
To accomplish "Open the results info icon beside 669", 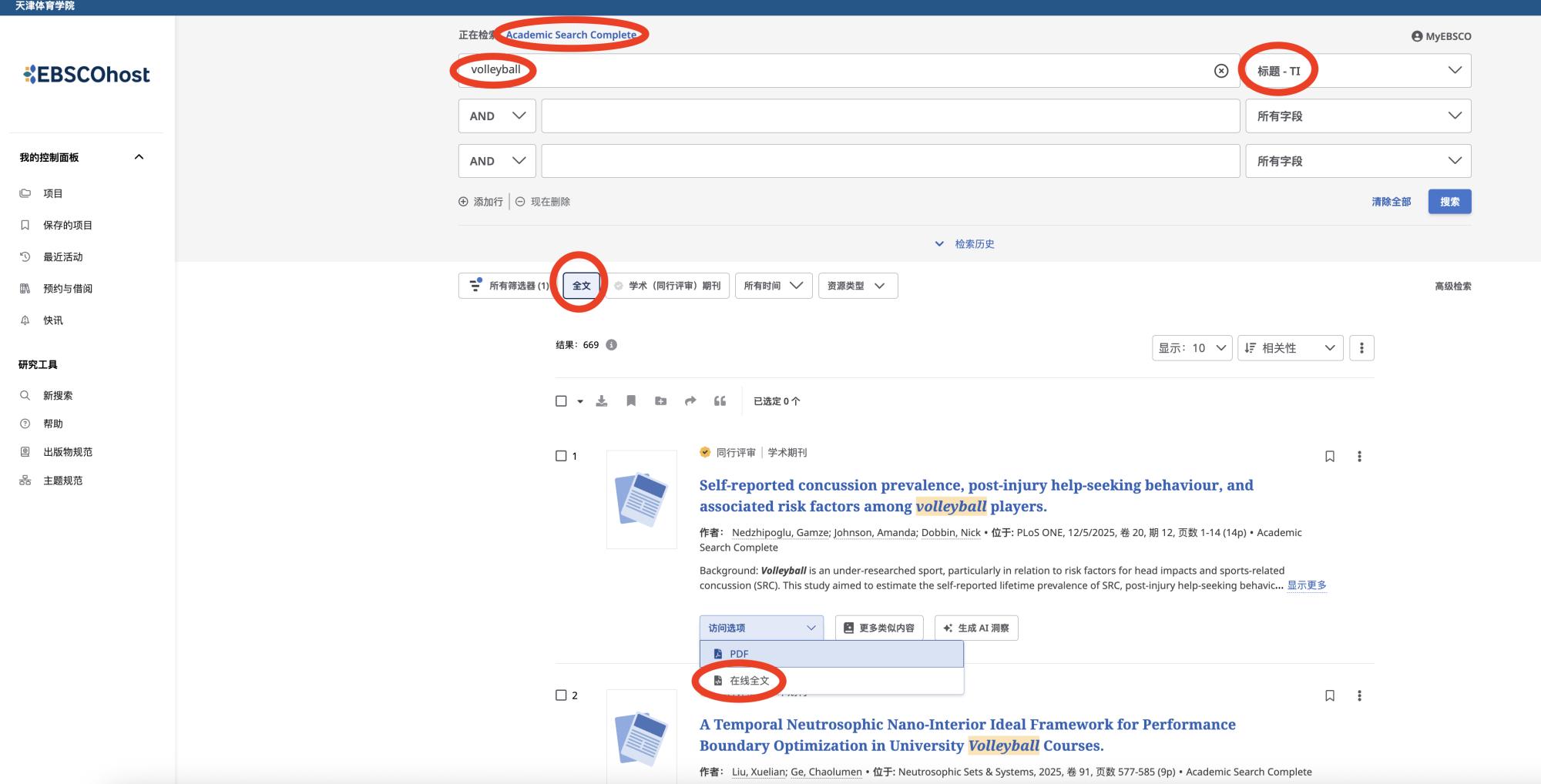I will (611, 345).
